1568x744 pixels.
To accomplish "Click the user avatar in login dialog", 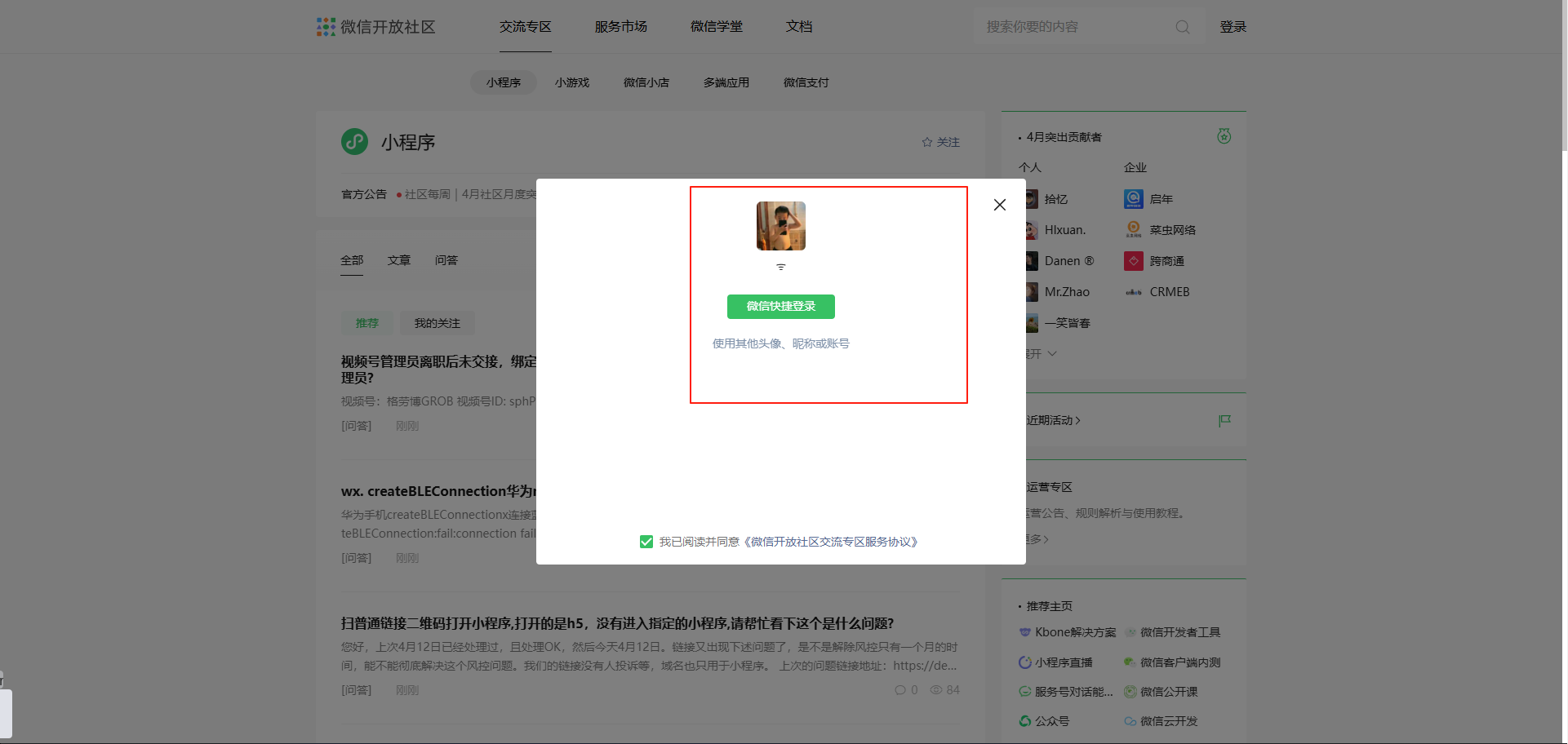I will tap(781, 226).
